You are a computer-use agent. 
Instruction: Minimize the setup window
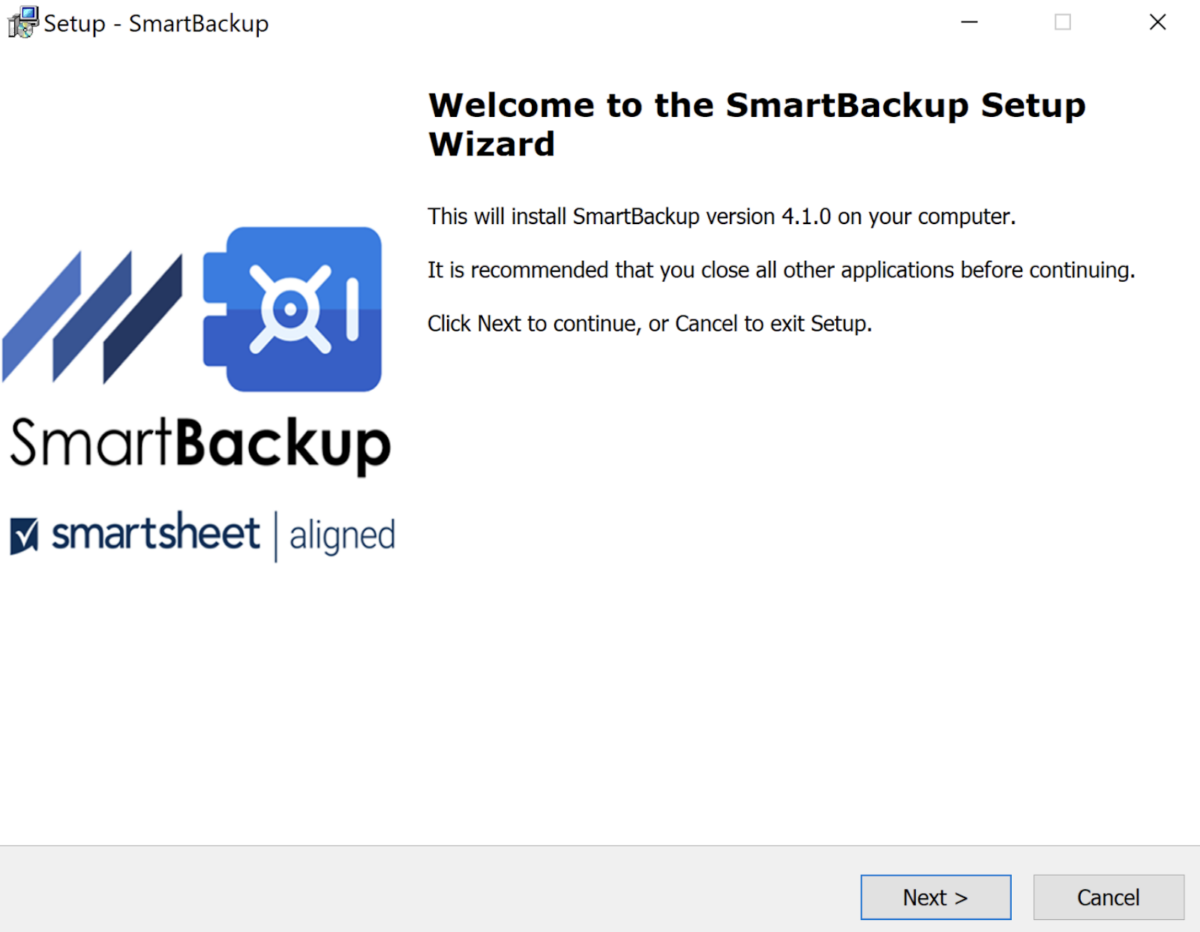click(969, 21)
